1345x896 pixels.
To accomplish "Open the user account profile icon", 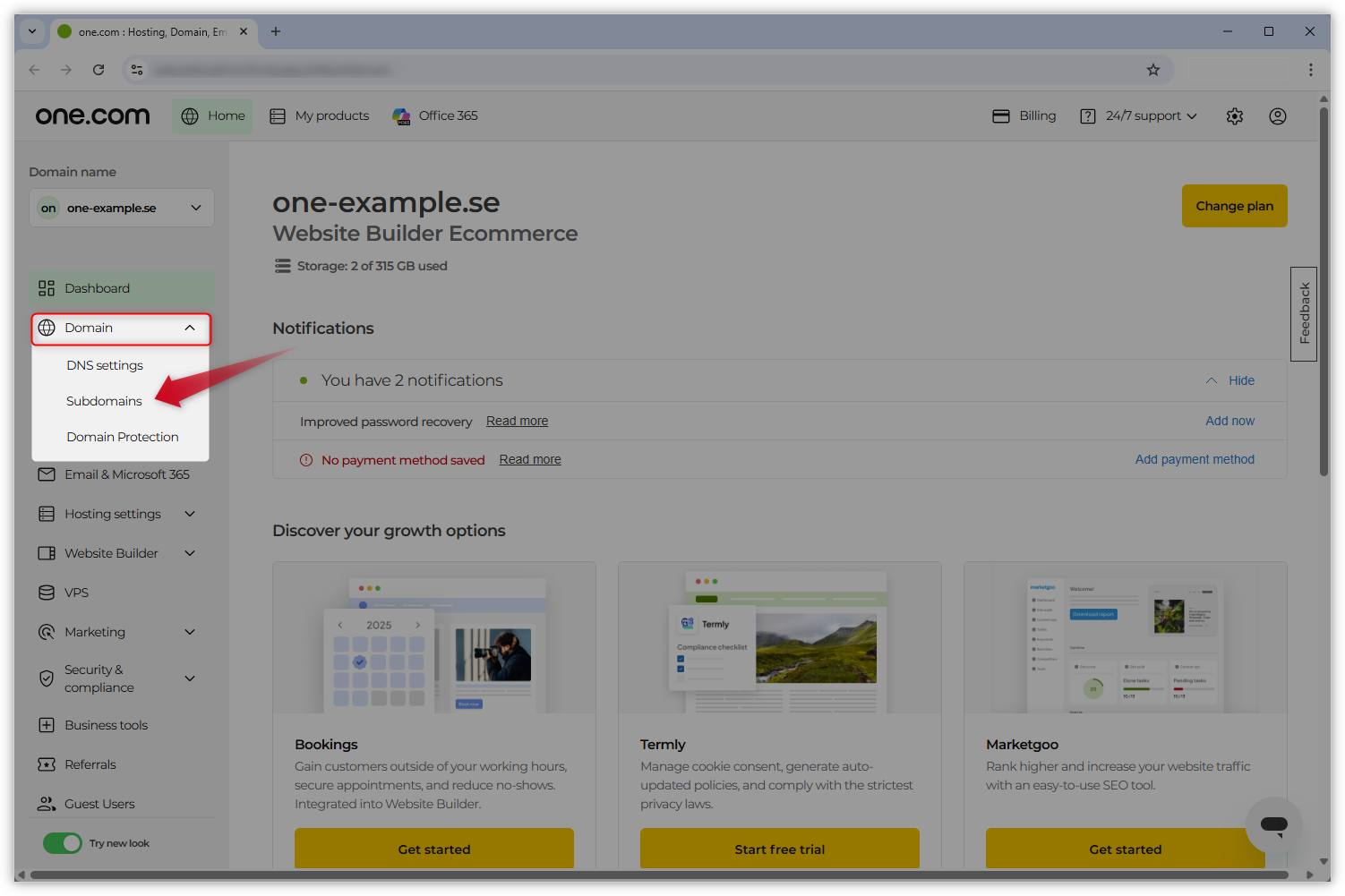I will click(x=1278, y=116).
